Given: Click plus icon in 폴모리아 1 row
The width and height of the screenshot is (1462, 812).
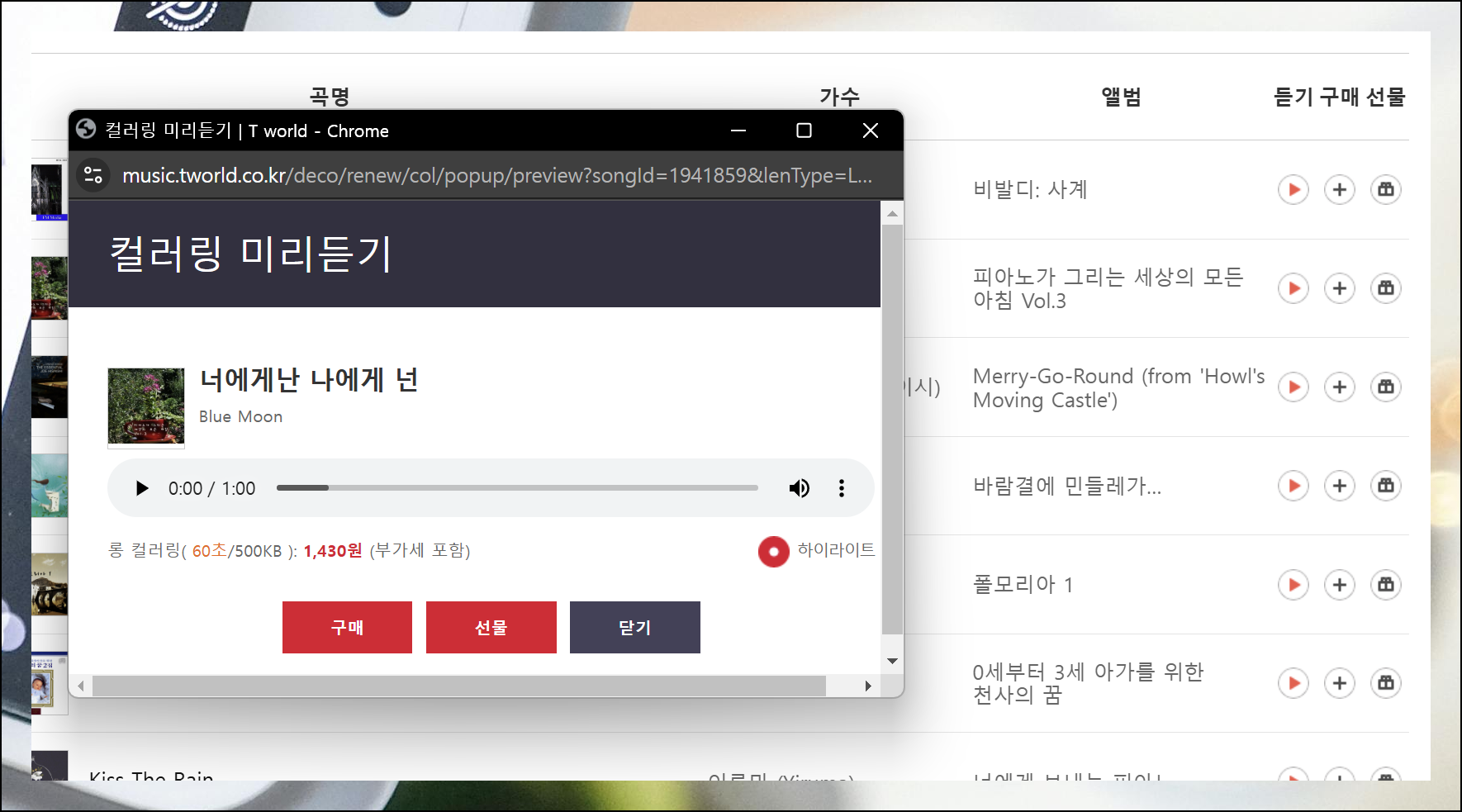Looking at the screenshot, I should [1340, 585].
